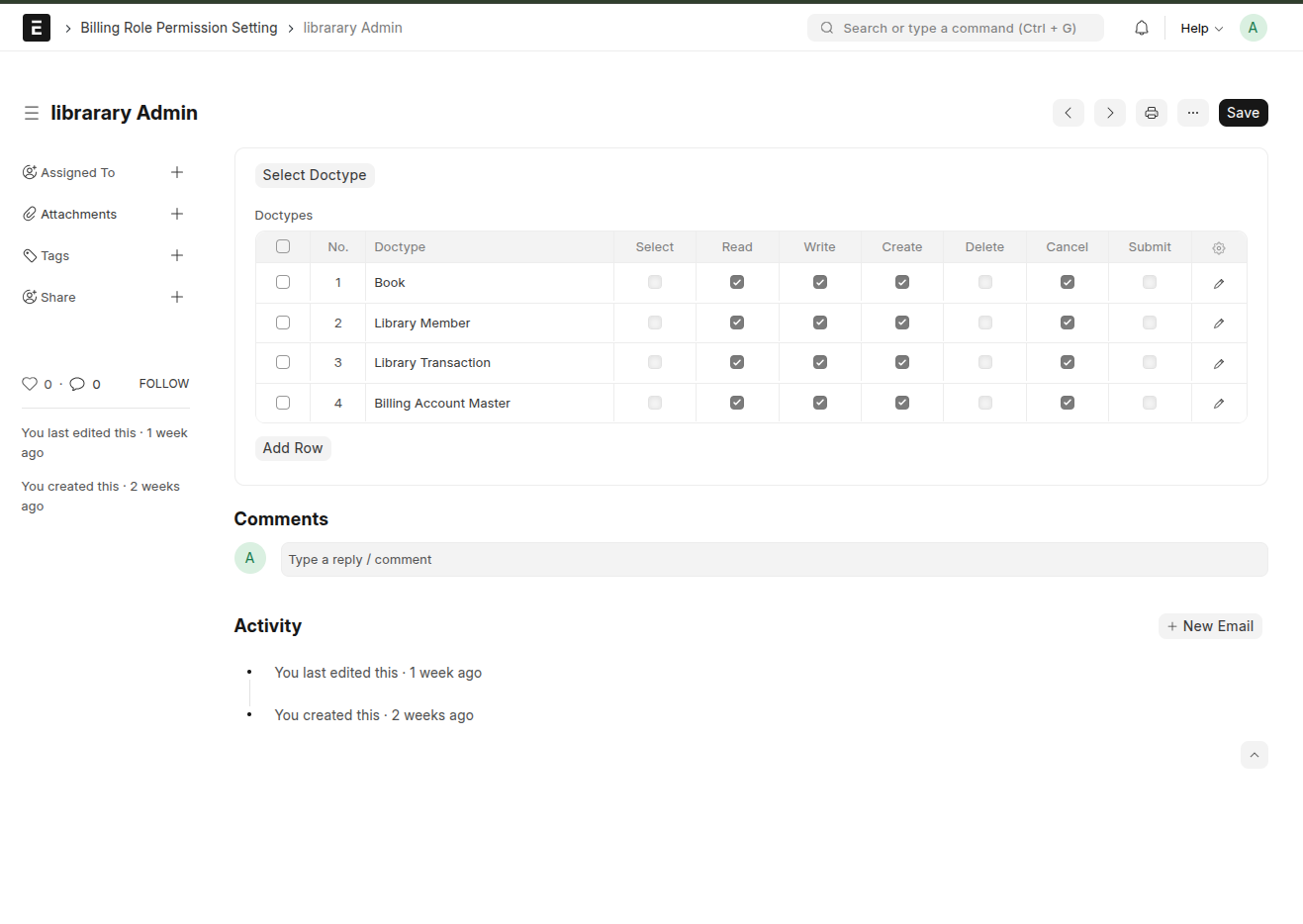Go to previous document arrow
This screenshot has width=1303, height=924.
(x=1068, y=113)
